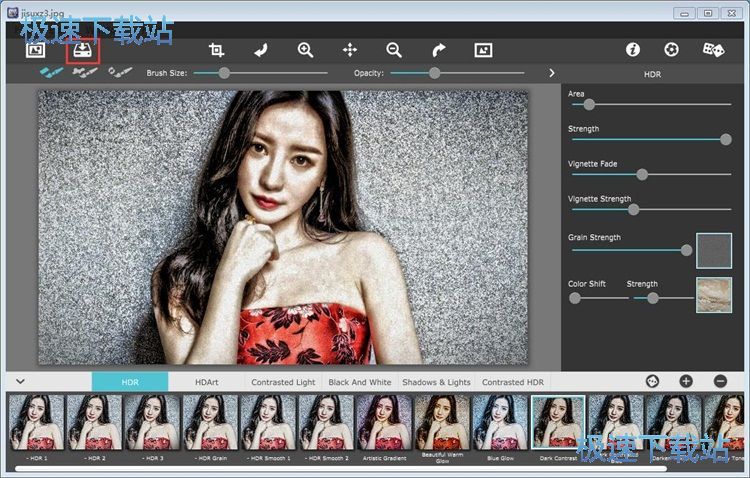Click the open image icon
Viewport: 750px width, 478px height.
click(36, 50)
